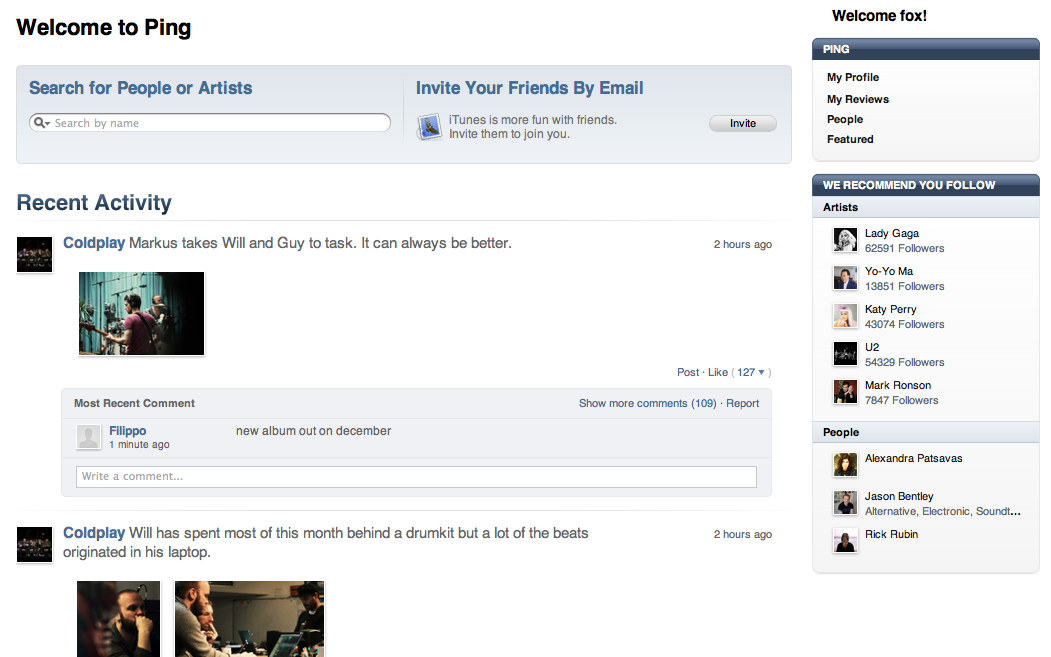Click Filippo's blank avatar icon
The height and width of the screenshot is (657, 1051).
click(x=88, y=436)
